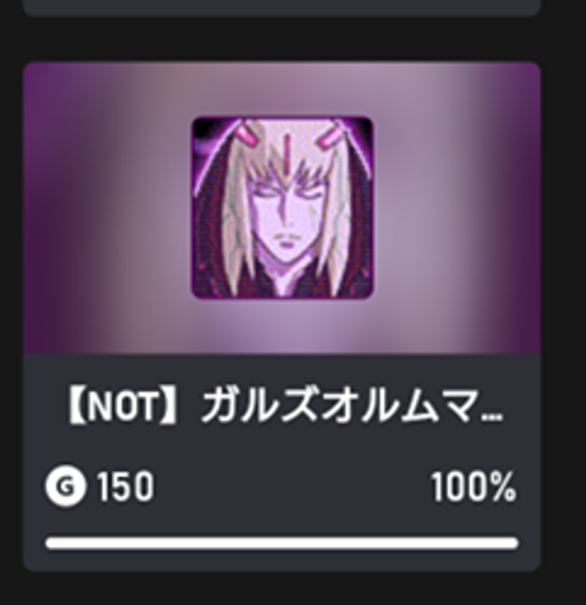This screenshot has width=586, height=605.
Task: Click the right end of the progress bar
Action: tap(512, 543)
